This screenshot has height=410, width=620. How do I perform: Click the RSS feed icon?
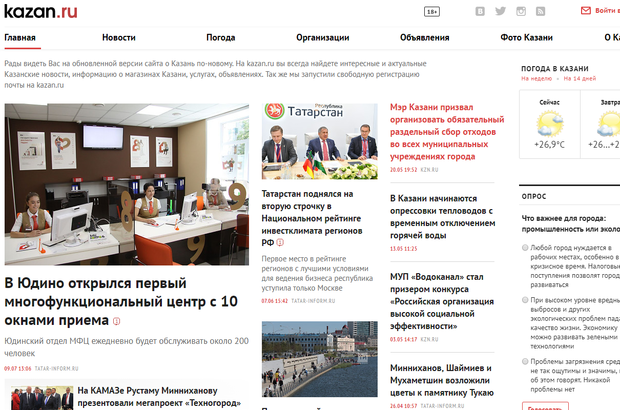click(x=540, y=11)
